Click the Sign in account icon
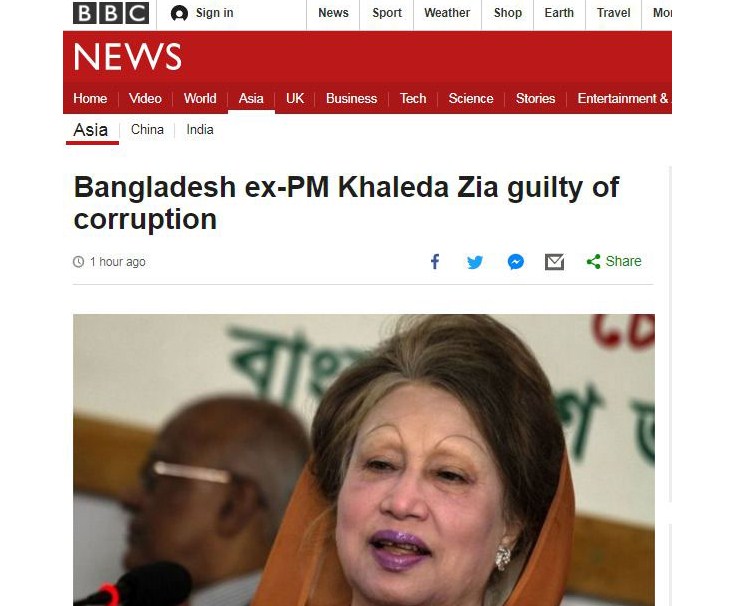 point(179,13)
